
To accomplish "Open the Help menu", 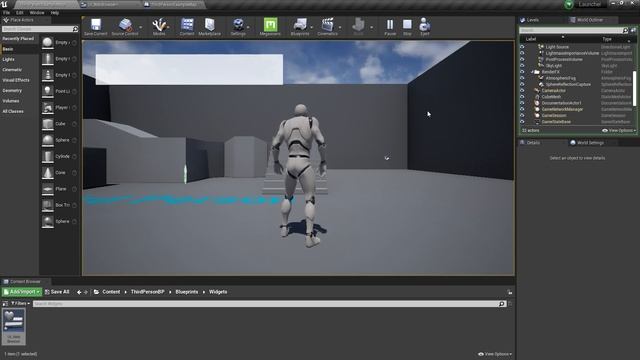I will [x=55, y=13].
